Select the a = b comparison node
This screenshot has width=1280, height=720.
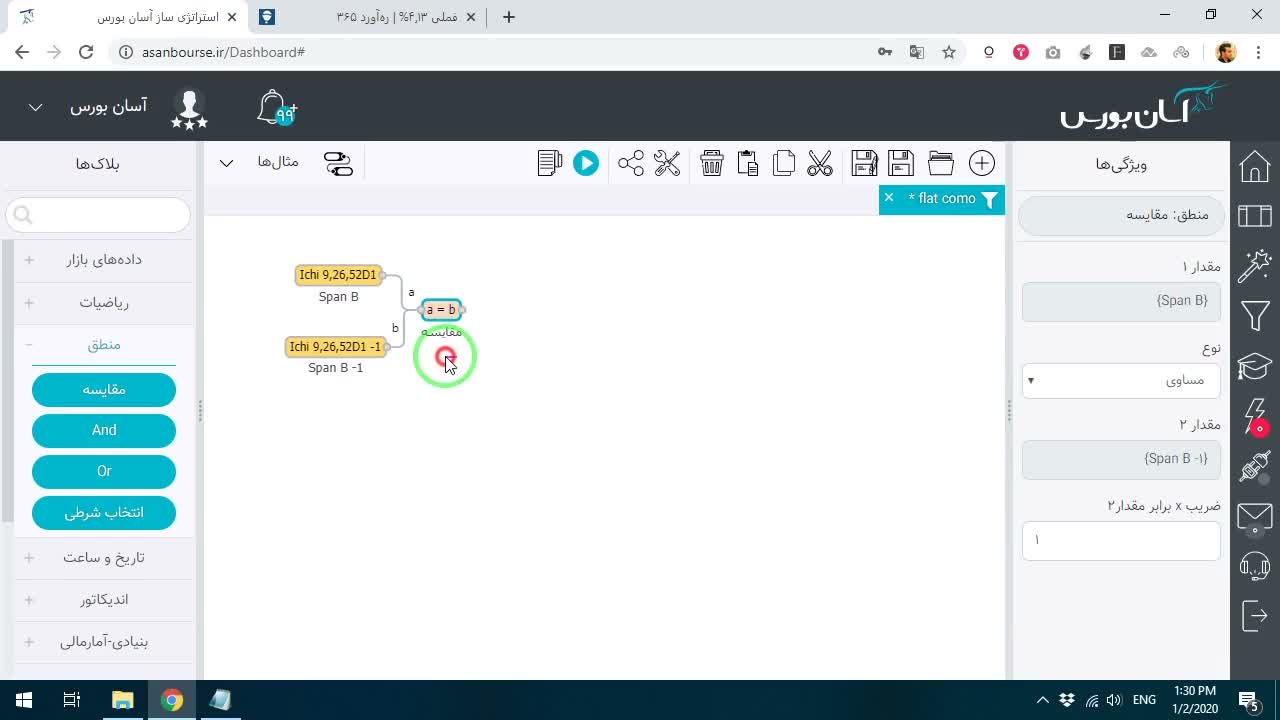coord(441,310)
